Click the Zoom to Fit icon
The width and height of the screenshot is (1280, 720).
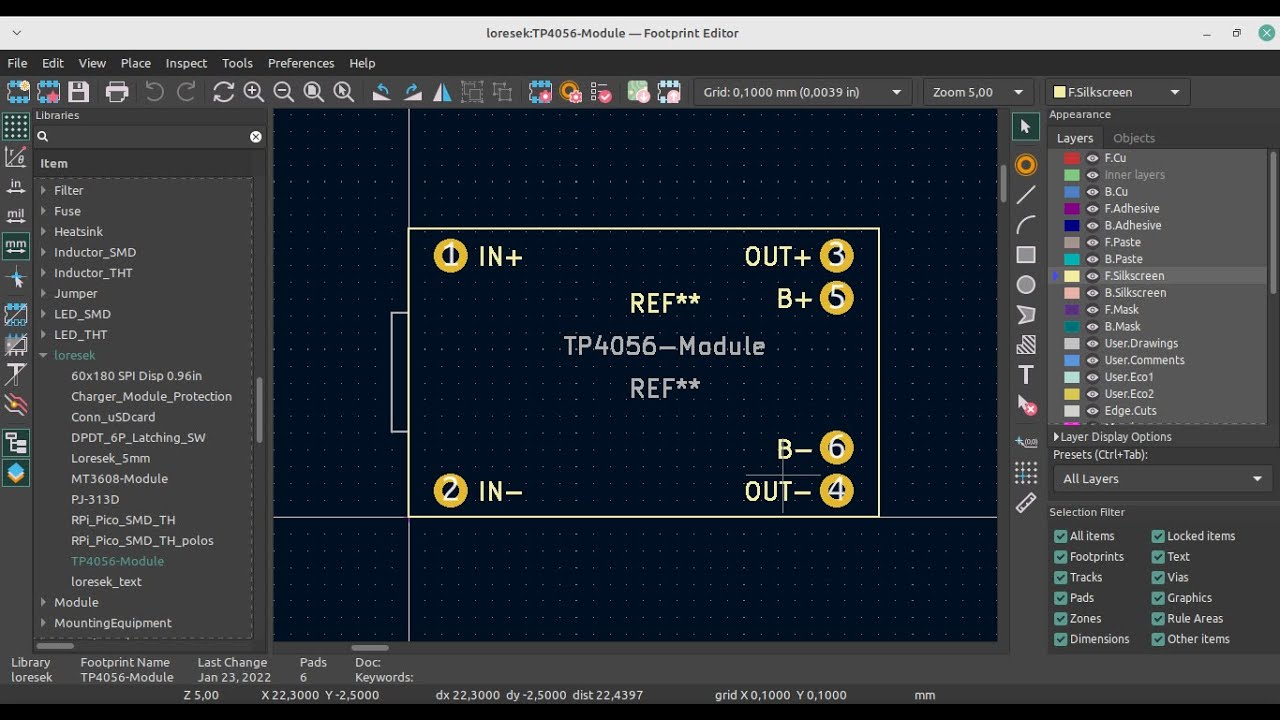click(x=314, y=92)
